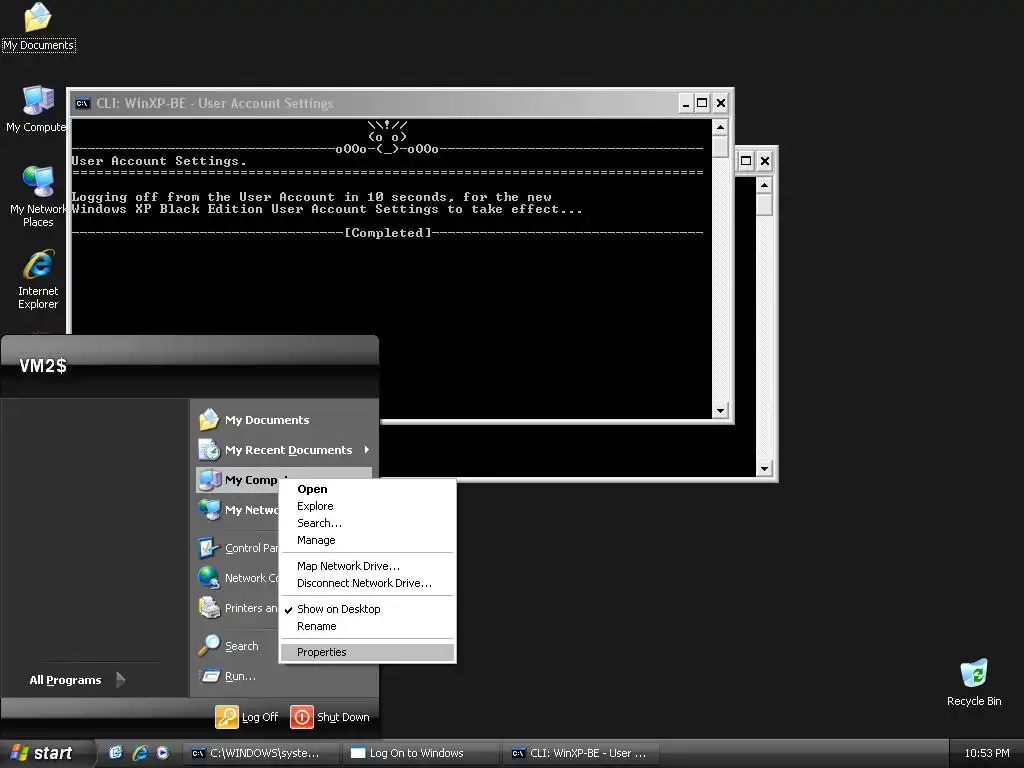Viewport: 1024px width, 768px height.
Task: Click VM2$ user name header
Action: [x=43, y=366]
